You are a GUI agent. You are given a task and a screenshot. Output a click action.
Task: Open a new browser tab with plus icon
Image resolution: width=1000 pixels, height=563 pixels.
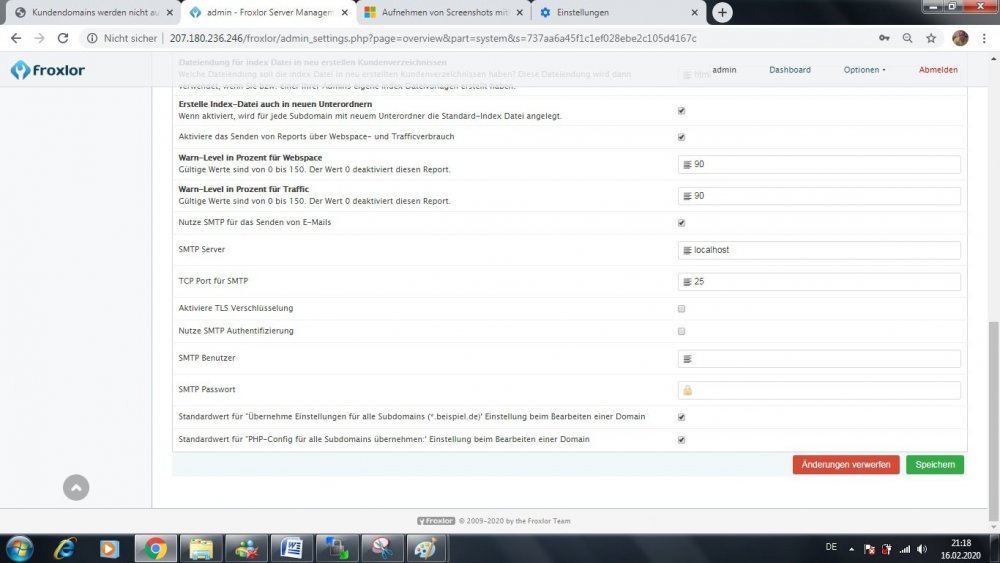[722, 12]
